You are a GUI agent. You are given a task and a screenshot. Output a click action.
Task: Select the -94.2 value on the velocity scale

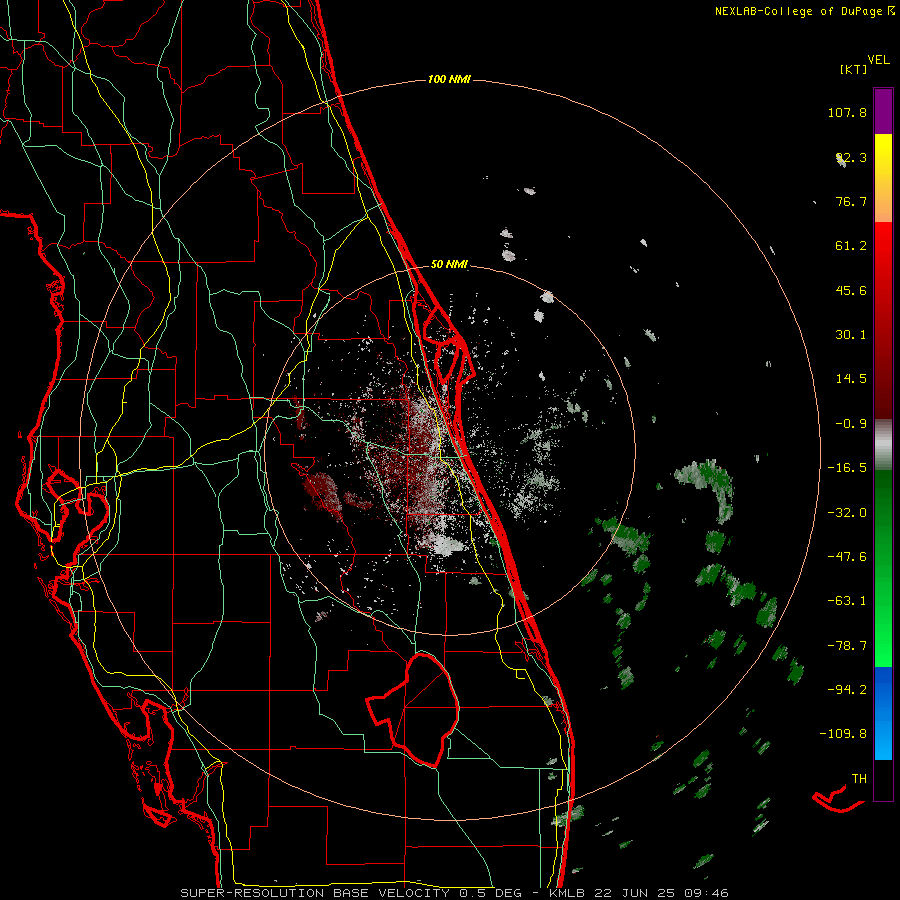[847, 690]
